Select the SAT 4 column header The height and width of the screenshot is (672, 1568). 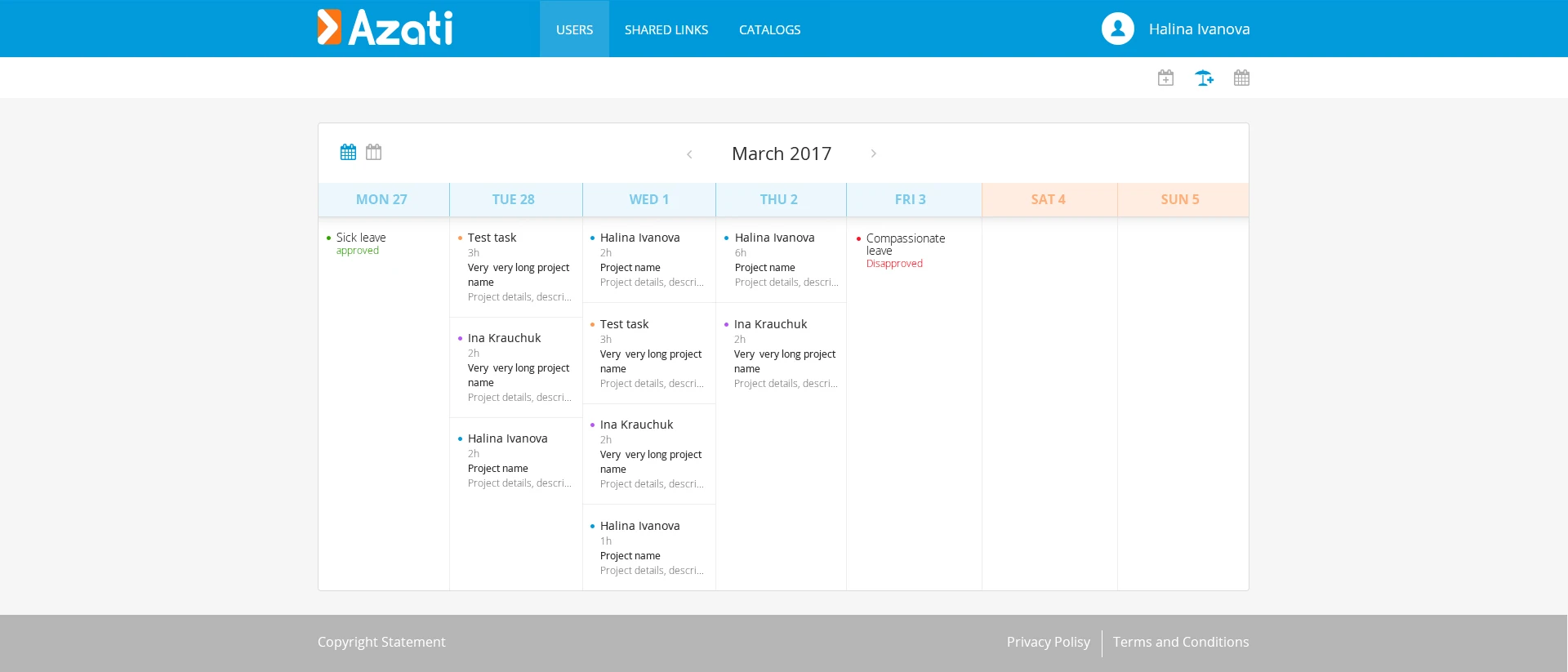click(1049, 199)
